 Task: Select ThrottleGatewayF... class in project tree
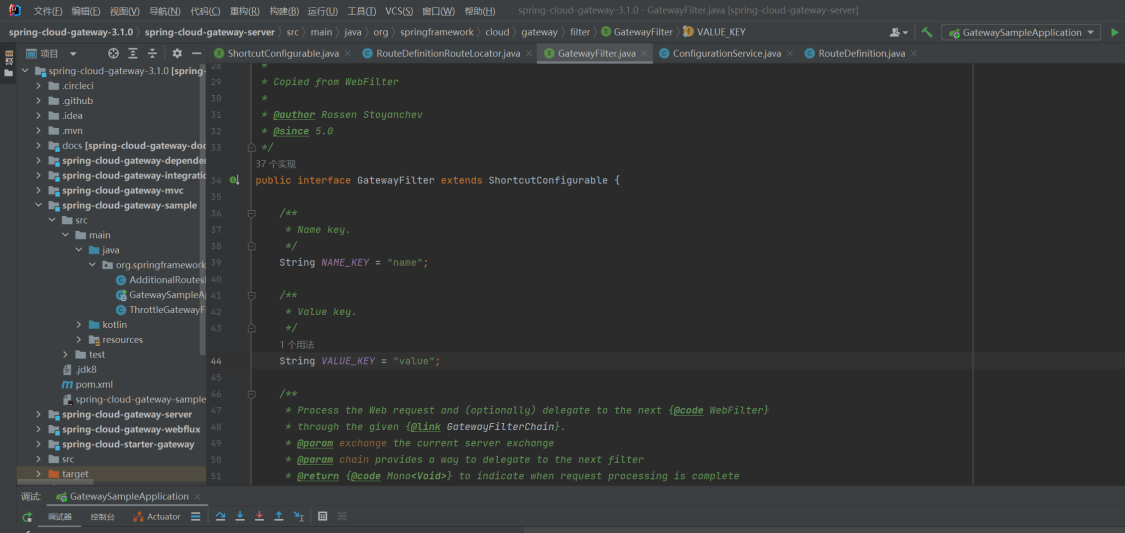(x=161, y=310)
